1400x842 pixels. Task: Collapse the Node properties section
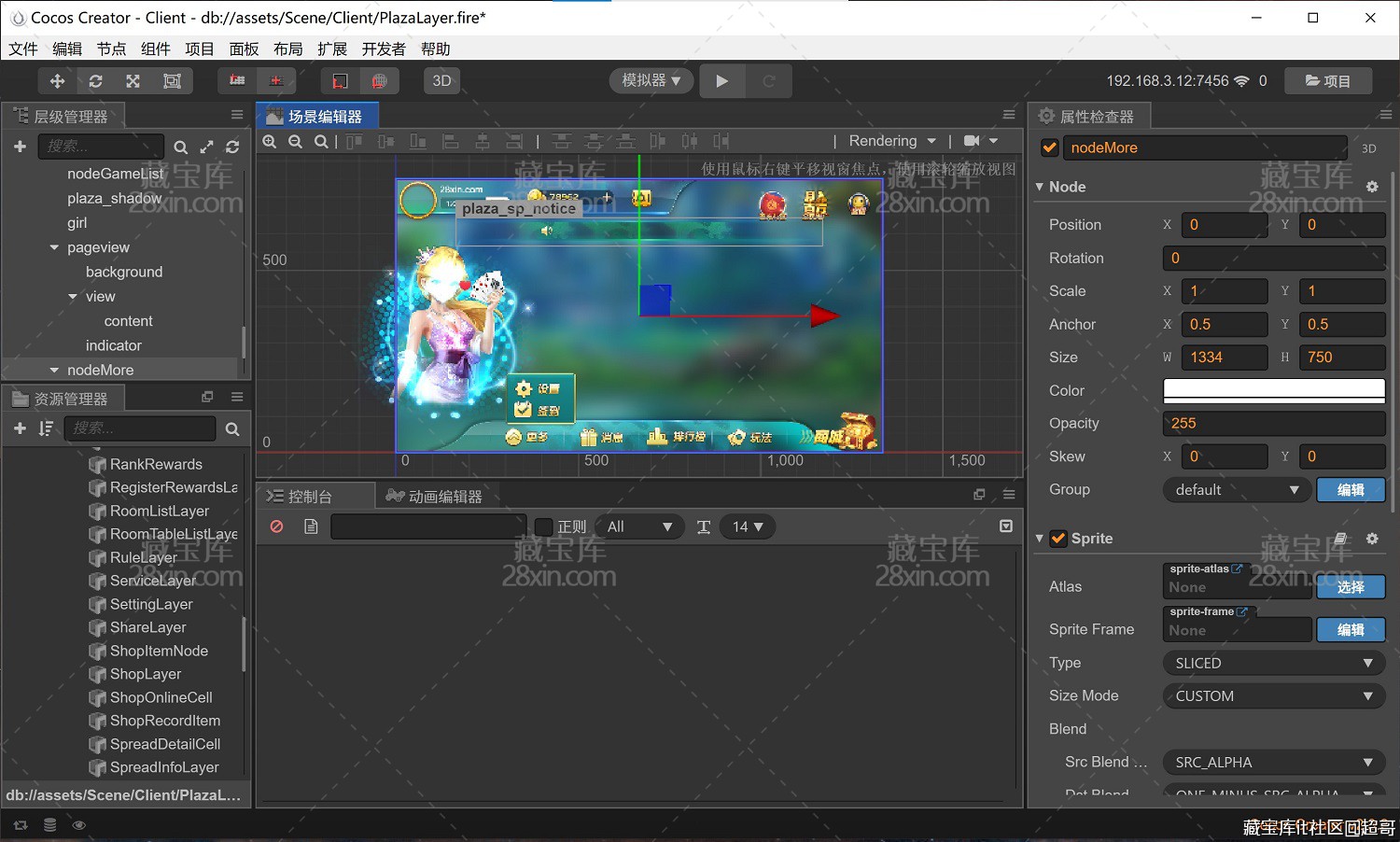pos(1040,187)
